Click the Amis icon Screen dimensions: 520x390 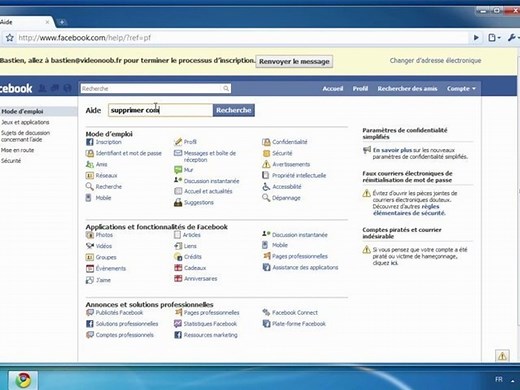tap(90, 164)
